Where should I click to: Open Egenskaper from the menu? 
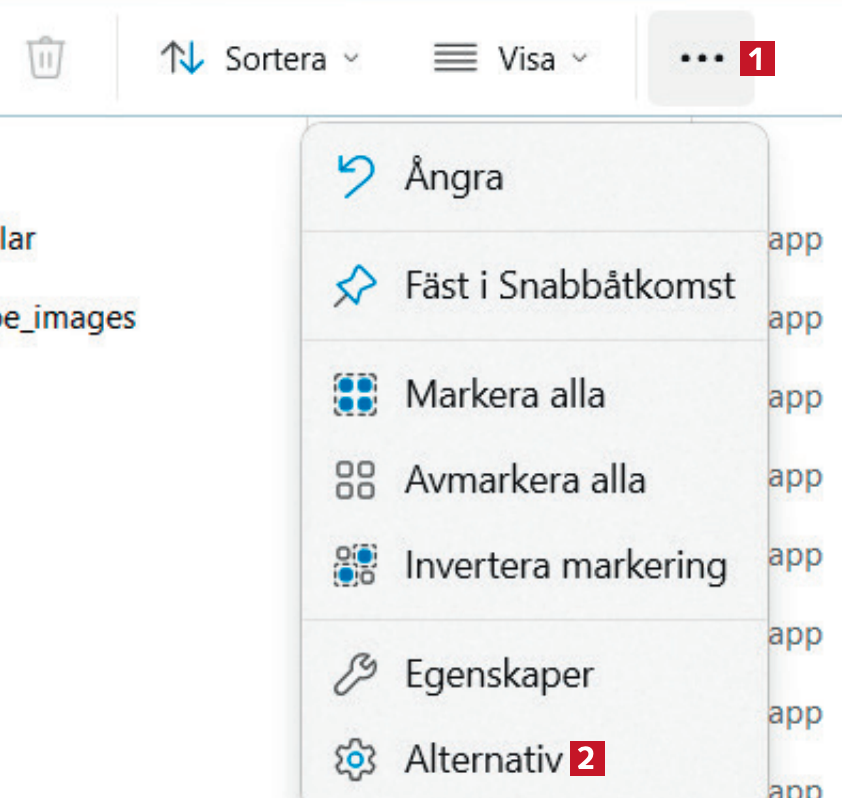click(x=499, y=675)
